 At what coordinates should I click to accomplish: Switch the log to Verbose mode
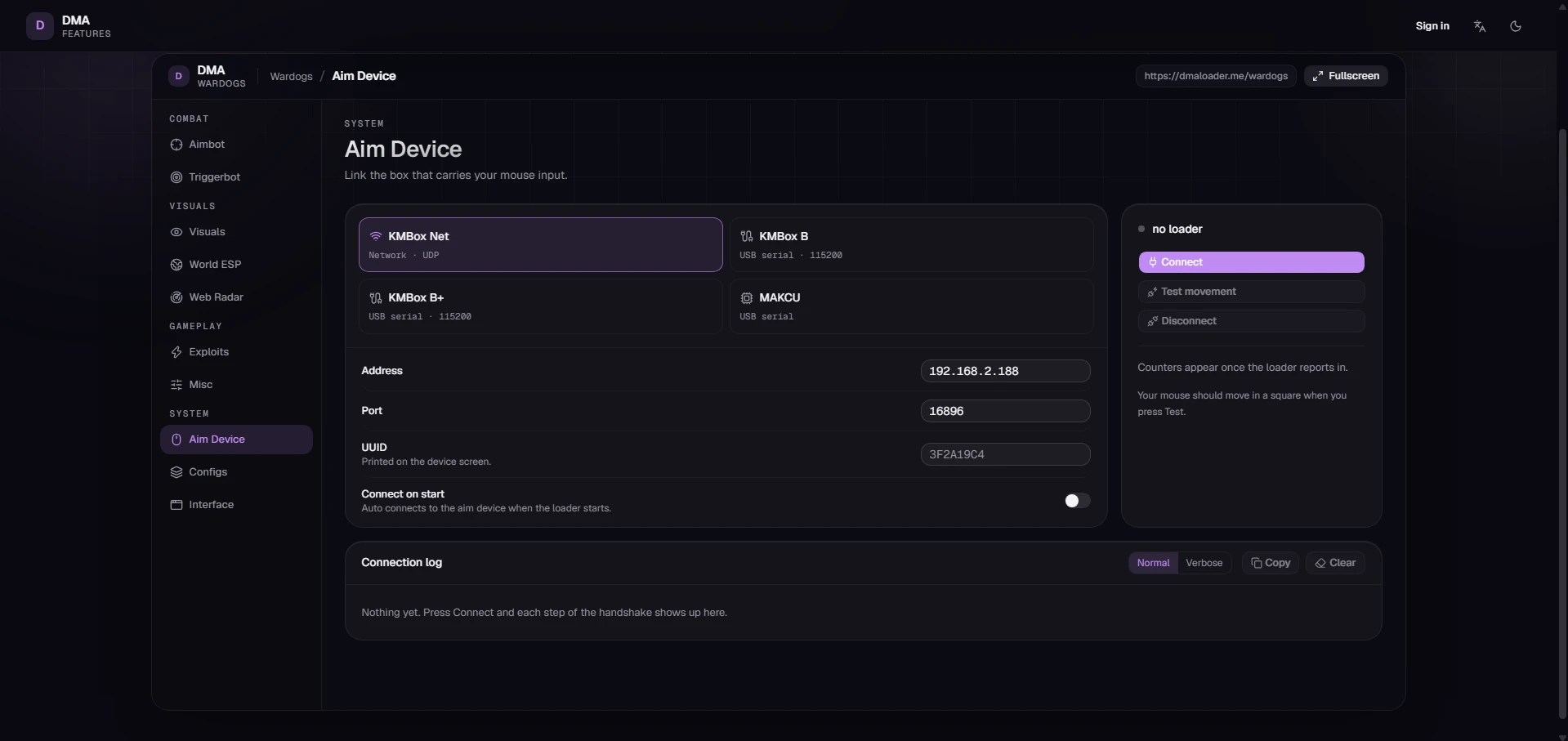pyautogui.click(x=1204, y=563)
